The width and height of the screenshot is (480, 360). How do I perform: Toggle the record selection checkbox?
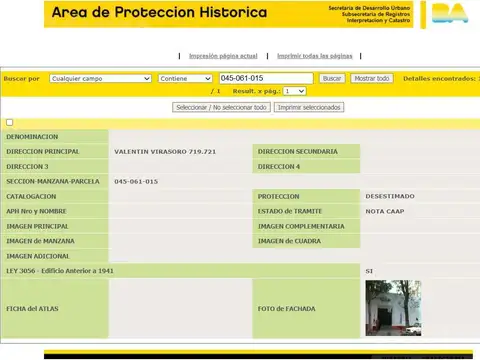coord(10,123)
